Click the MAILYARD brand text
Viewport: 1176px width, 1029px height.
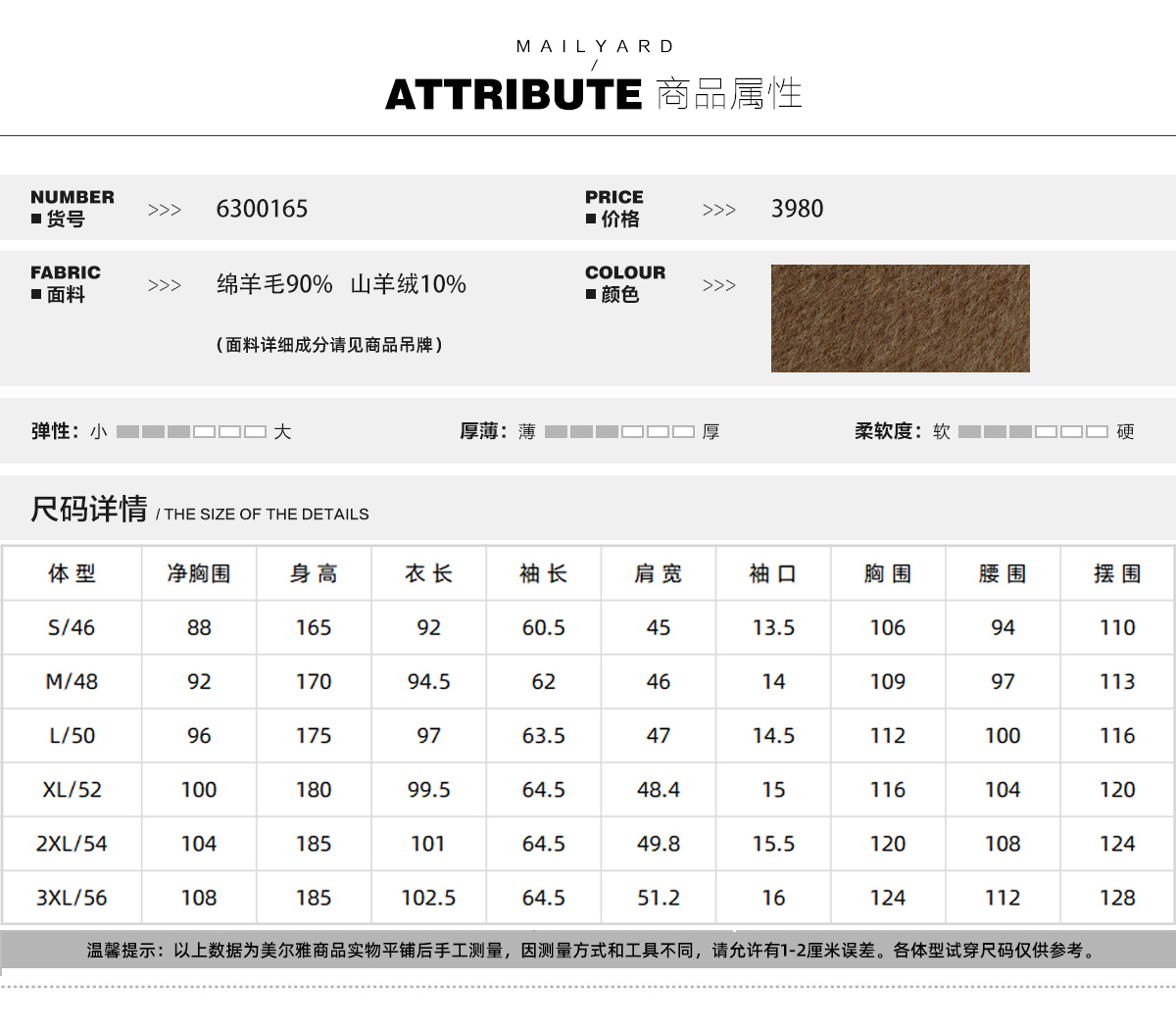(595, 46)
